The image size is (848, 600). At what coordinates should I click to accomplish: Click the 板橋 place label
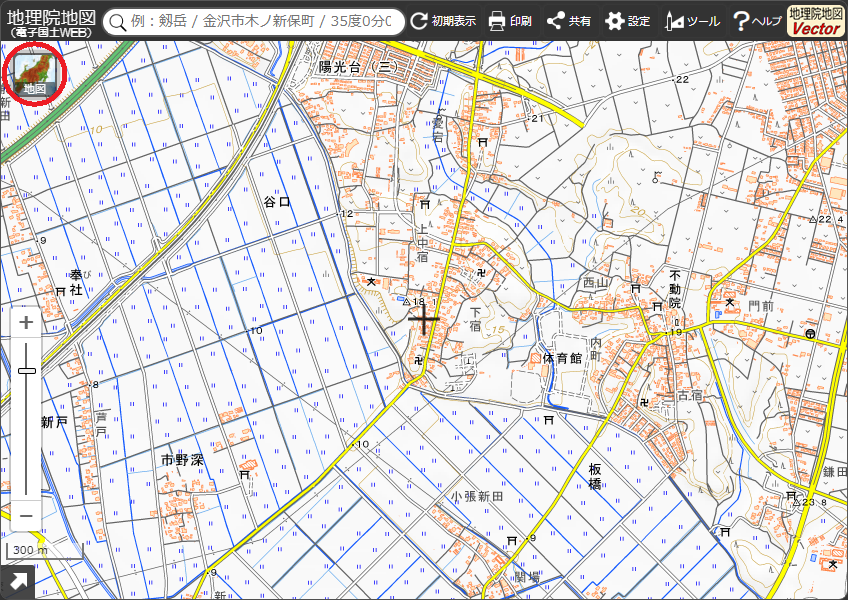[x=595, y=476]
